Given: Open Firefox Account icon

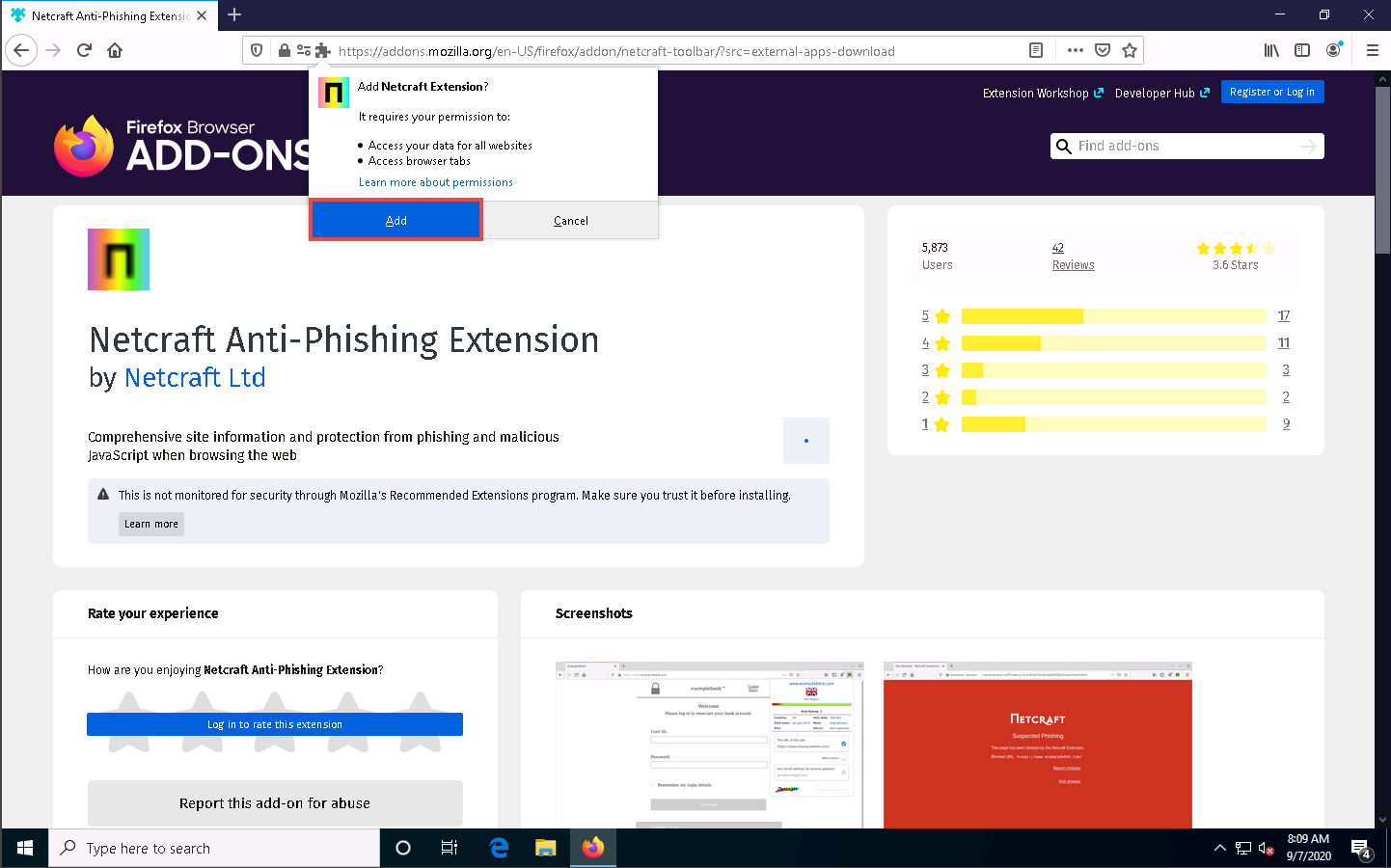Looking at the screenshot, I should (x=1333, y=50).
